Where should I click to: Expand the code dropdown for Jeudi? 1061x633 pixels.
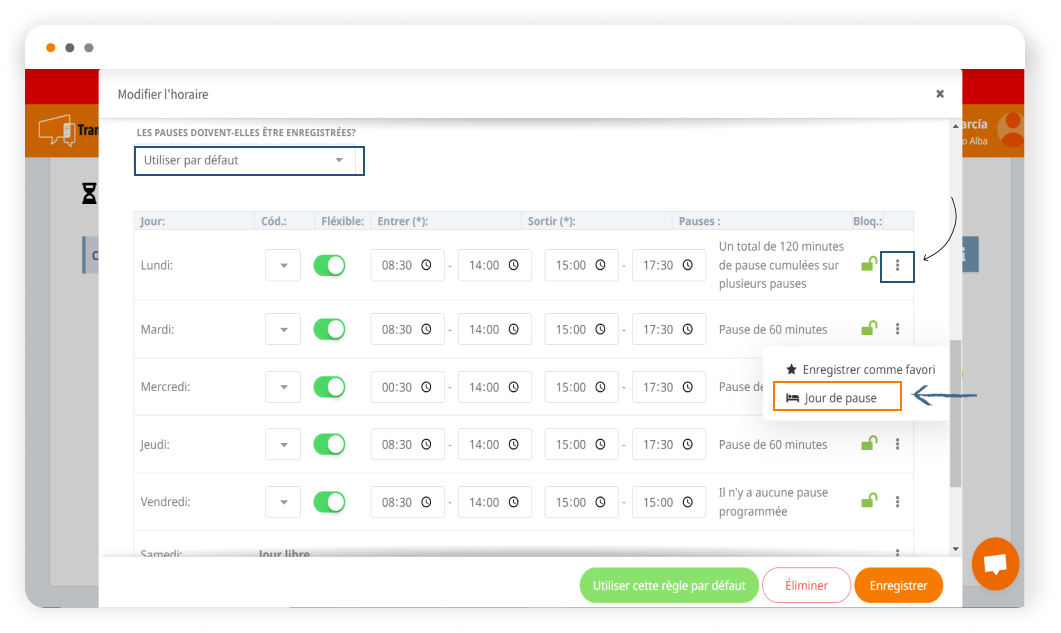coord(283,444)
